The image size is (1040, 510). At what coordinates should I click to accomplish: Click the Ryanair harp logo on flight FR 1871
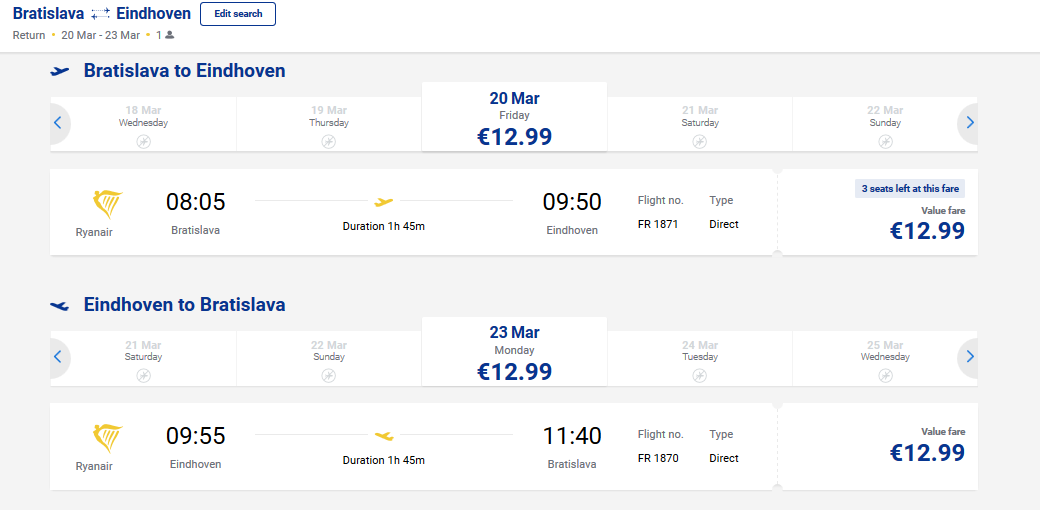[x=107, y=205]
